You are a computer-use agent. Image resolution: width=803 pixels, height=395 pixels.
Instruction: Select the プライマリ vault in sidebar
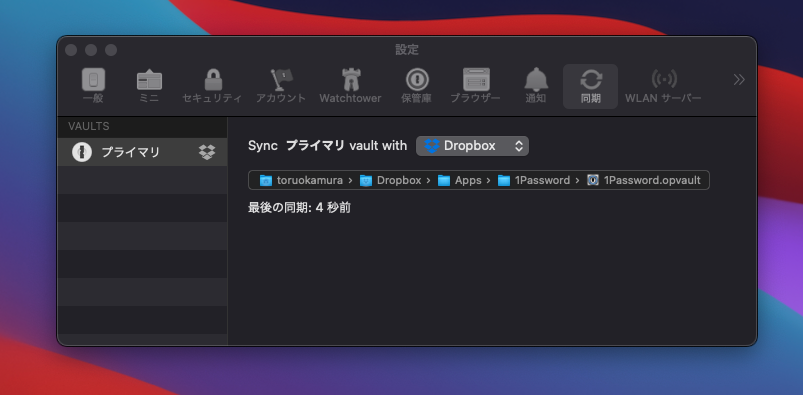coord(142,152)
